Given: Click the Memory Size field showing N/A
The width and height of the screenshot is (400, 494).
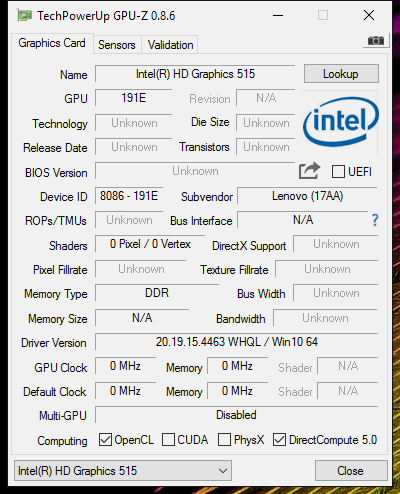Looking at the screenshot, I should (142, 318).
